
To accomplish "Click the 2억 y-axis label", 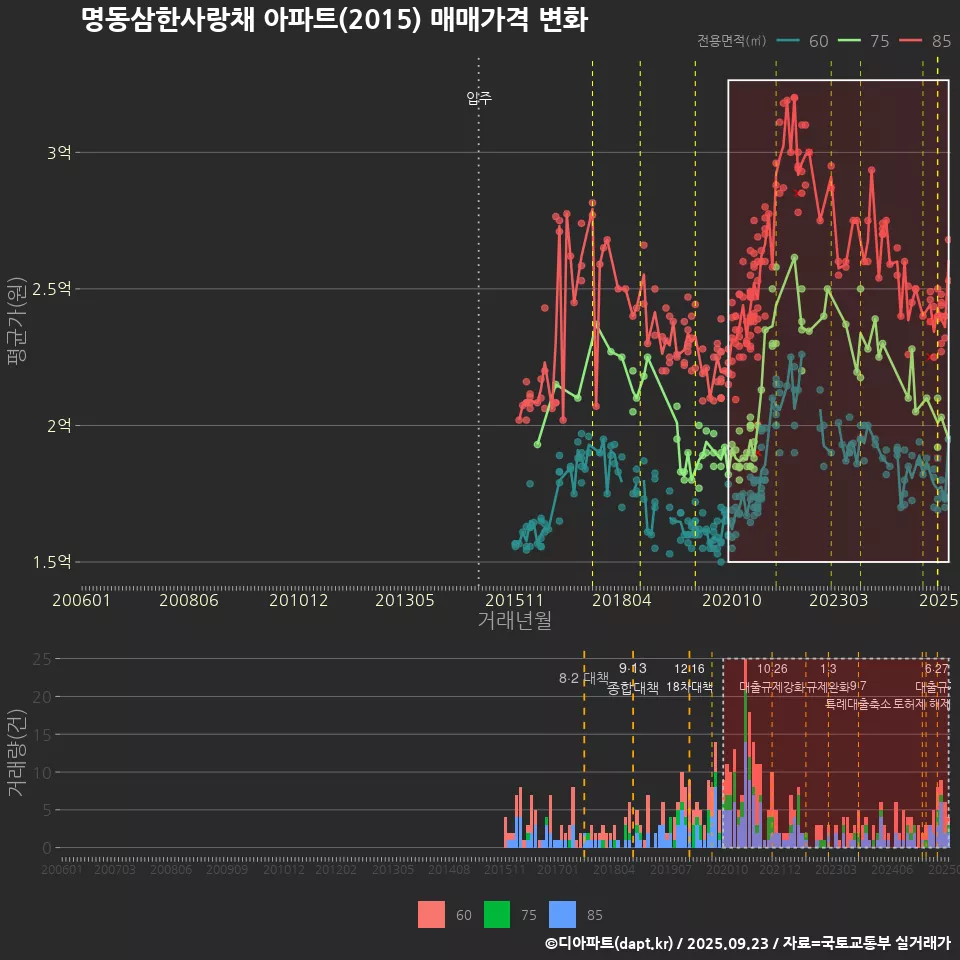I will (59, 426).
